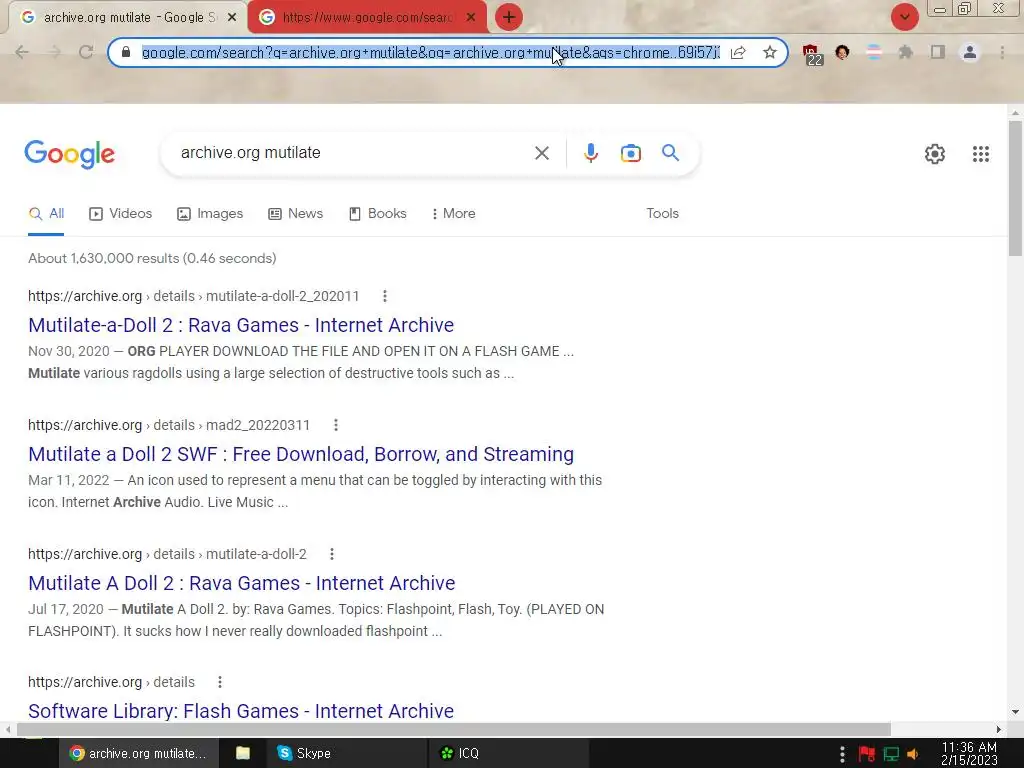This screenshot has height=768, width=1024.
Task: Open File Explorer from the taskbar
Action: pyautogui.click(x=243, y=754)
